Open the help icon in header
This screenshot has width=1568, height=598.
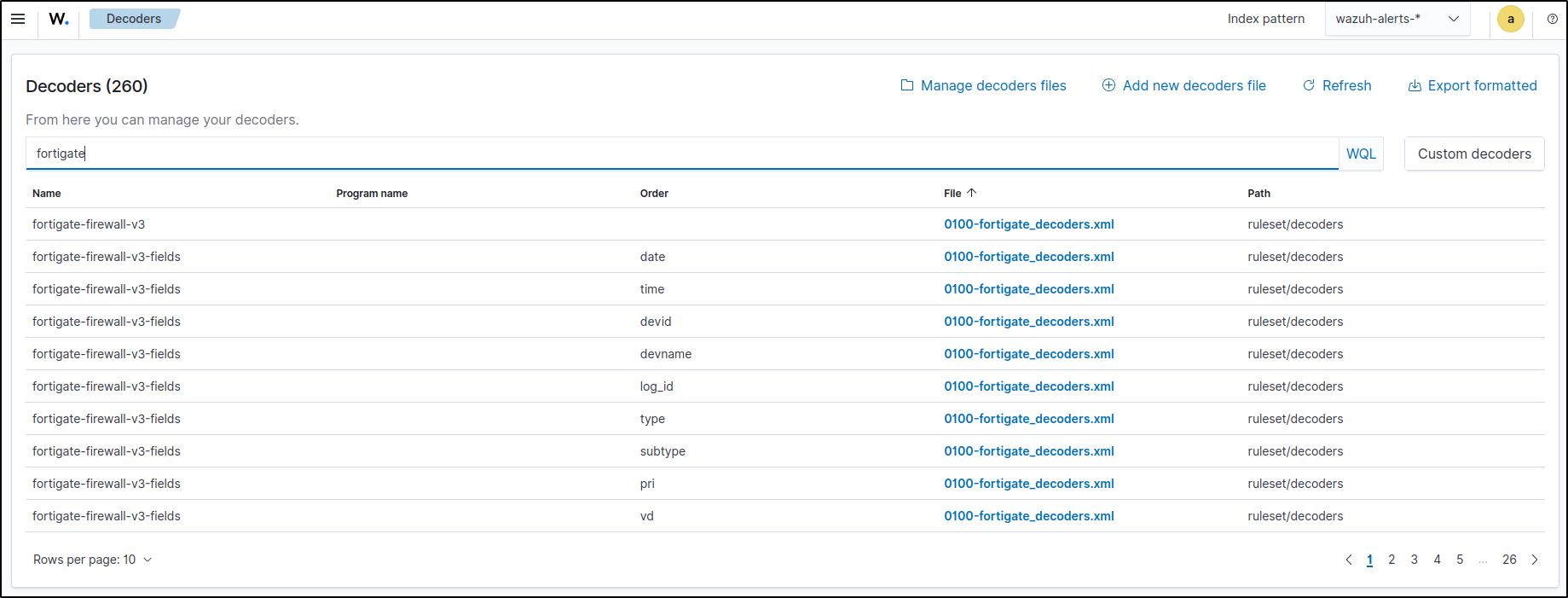(x=1553, y=19)
